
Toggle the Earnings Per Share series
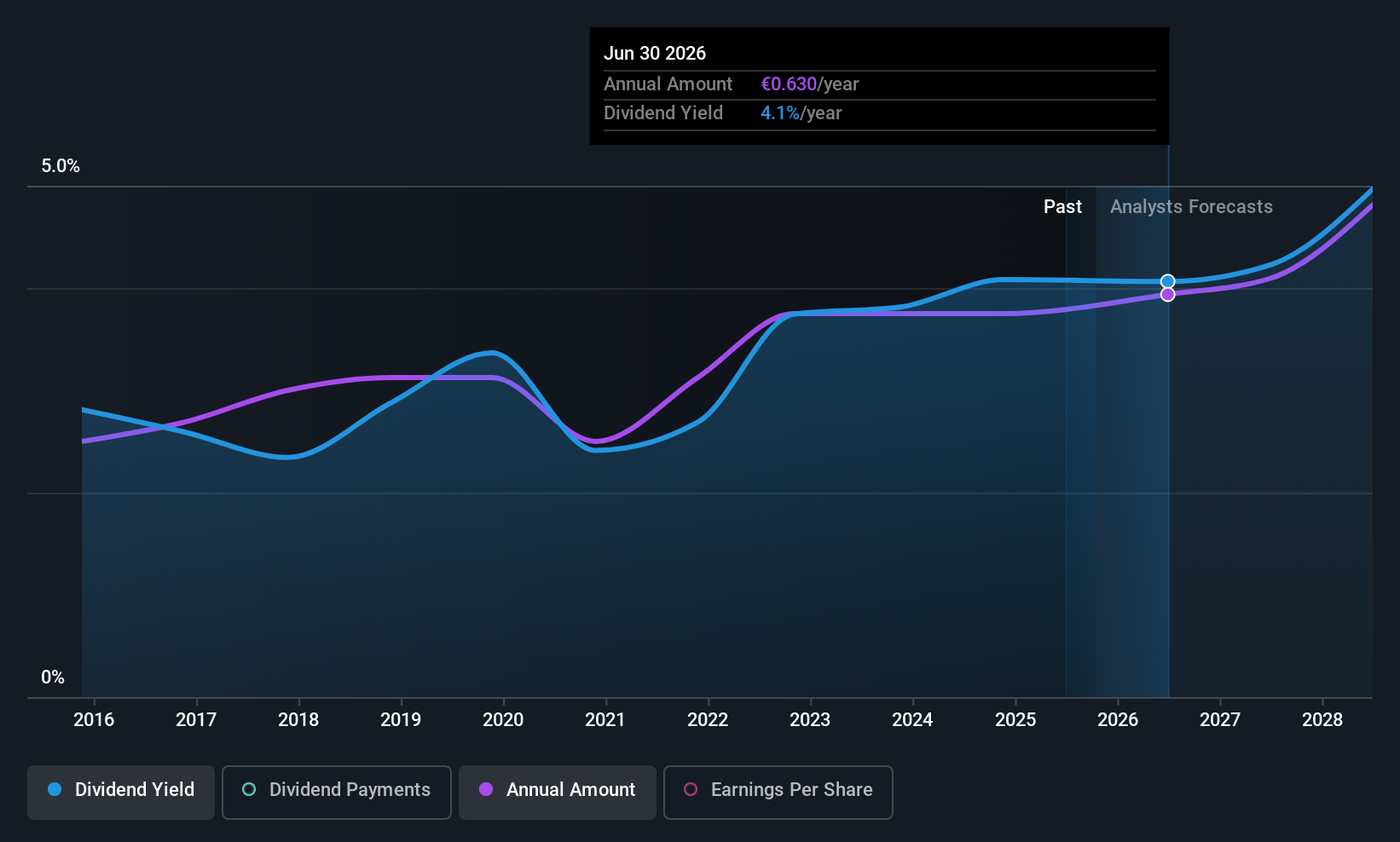(778, 792)
